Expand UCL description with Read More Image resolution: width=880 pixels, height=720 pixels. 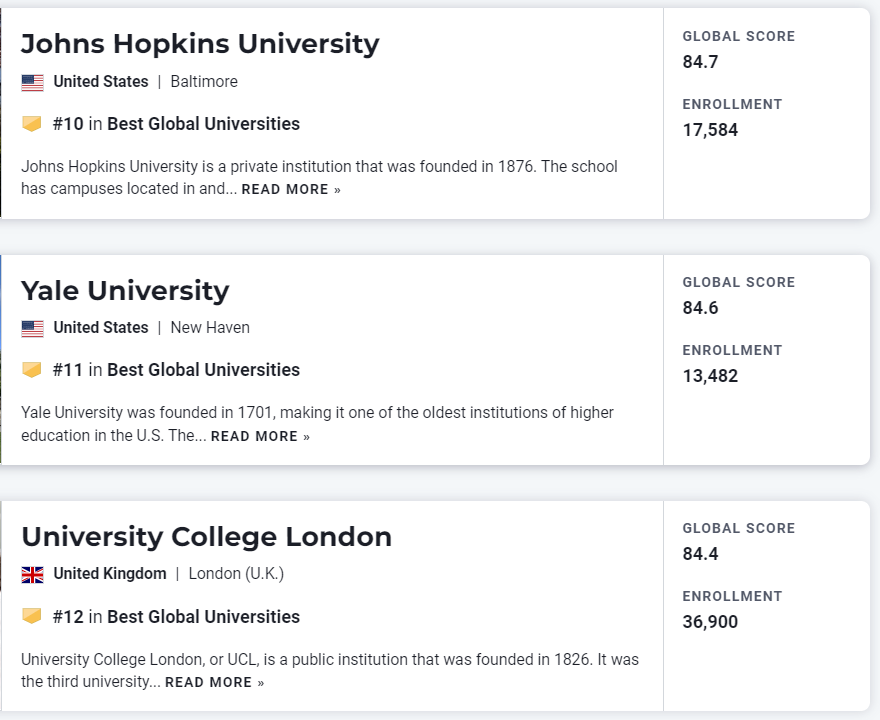(x=214, y=682)
